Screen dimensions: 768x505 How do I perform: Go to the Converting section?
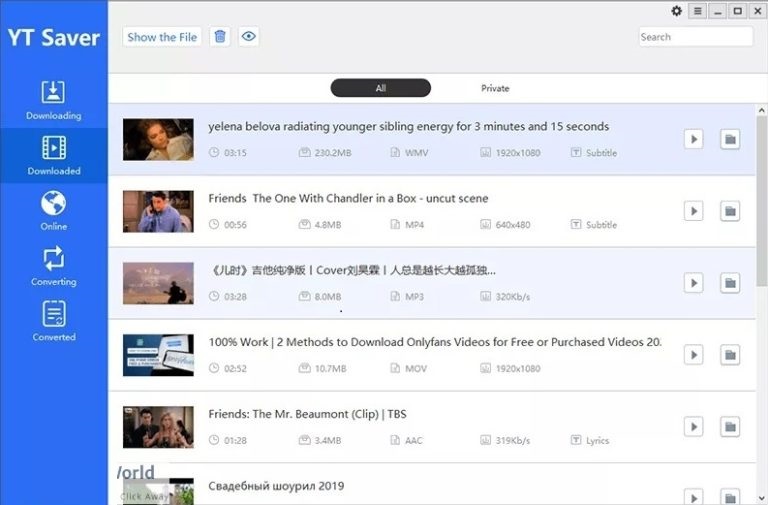coord(53,266)
